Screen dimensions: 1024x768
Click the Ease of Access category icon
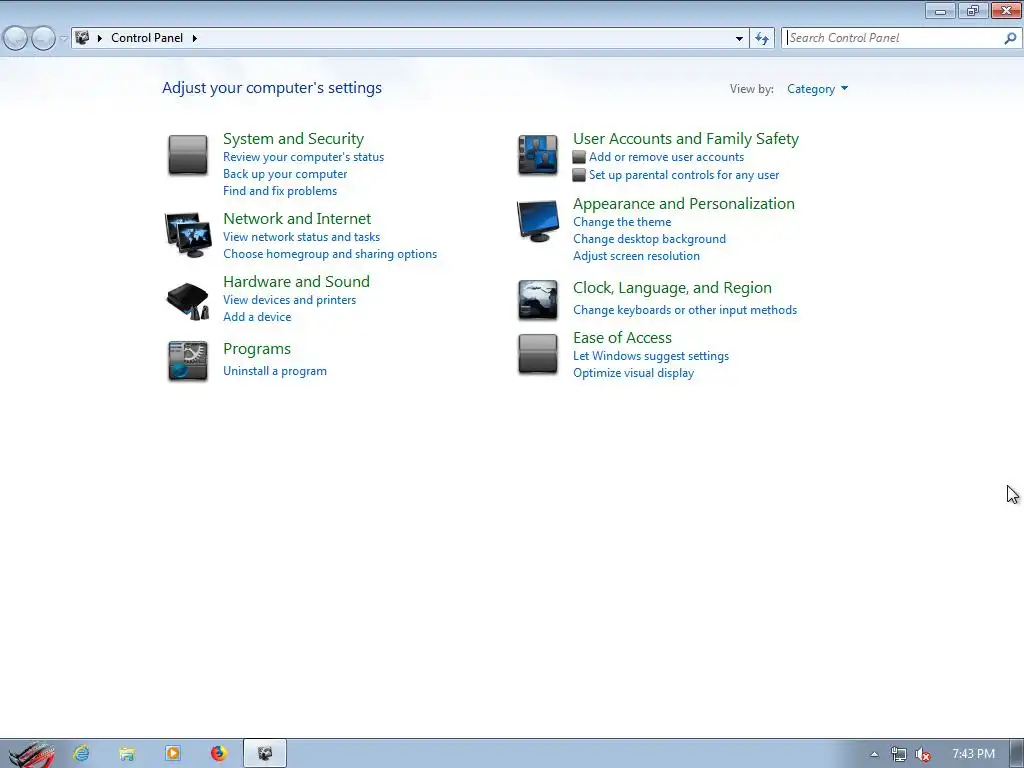pyautogui.click(x=537, y=355)
